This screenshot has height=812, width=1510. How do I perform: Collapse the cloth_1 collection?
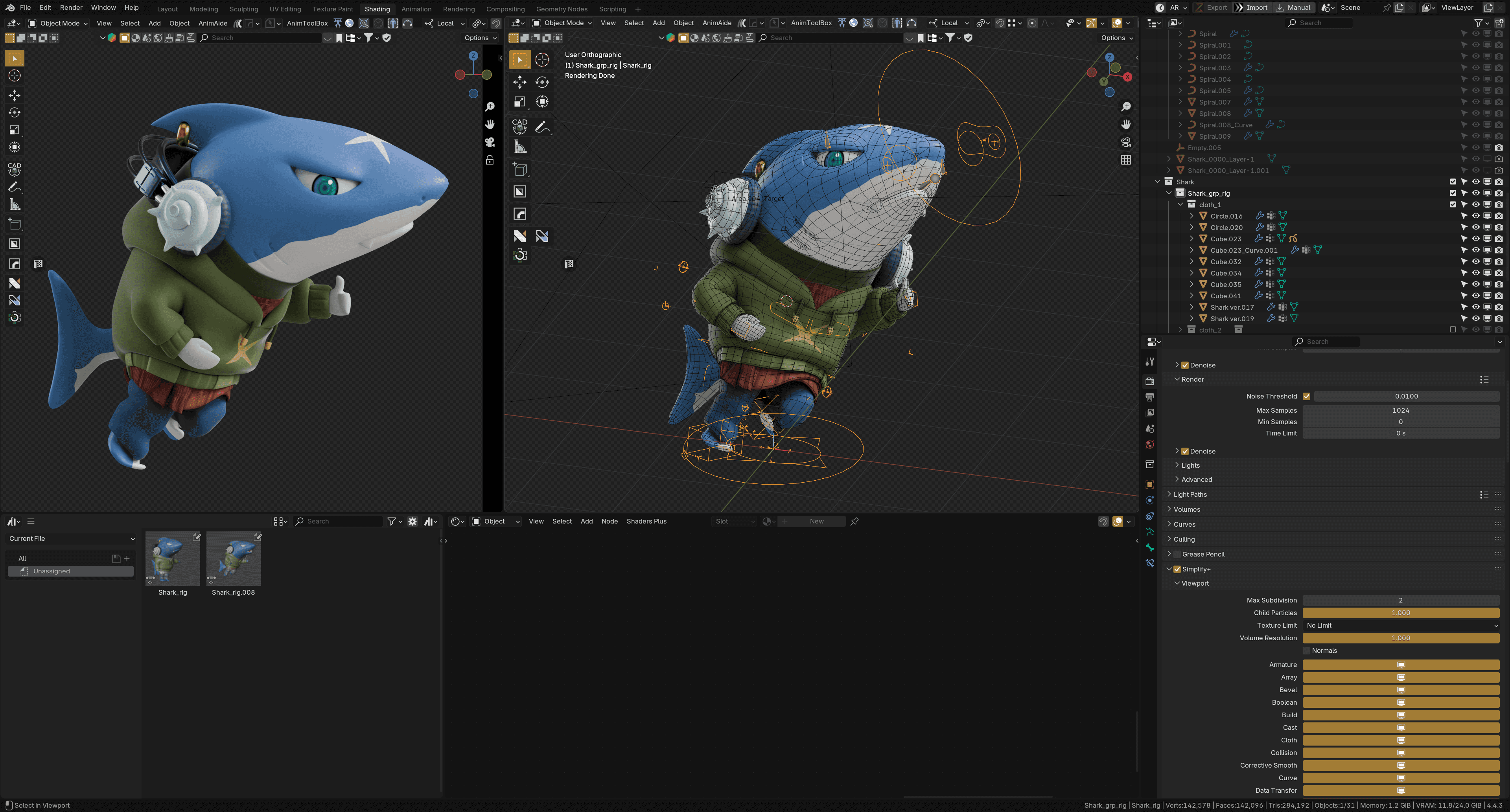1180,204
